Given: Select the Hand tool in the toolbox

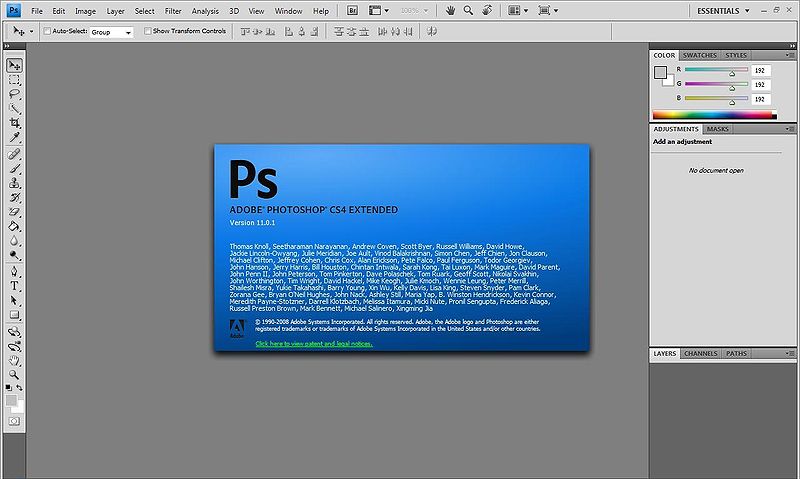Looking at the screenshot, I should [x=14, y=361].
